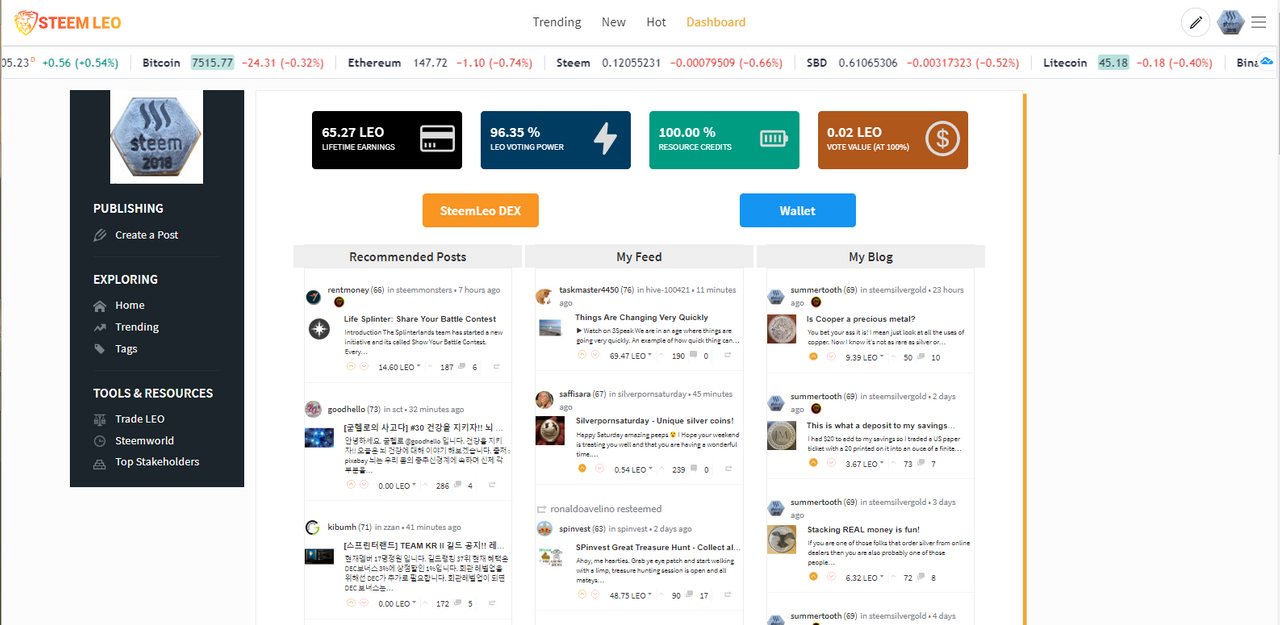The height and width of the screenshot is (625, 1280).
Task: Click the SteemLeo DEX button
Action: 481,211
